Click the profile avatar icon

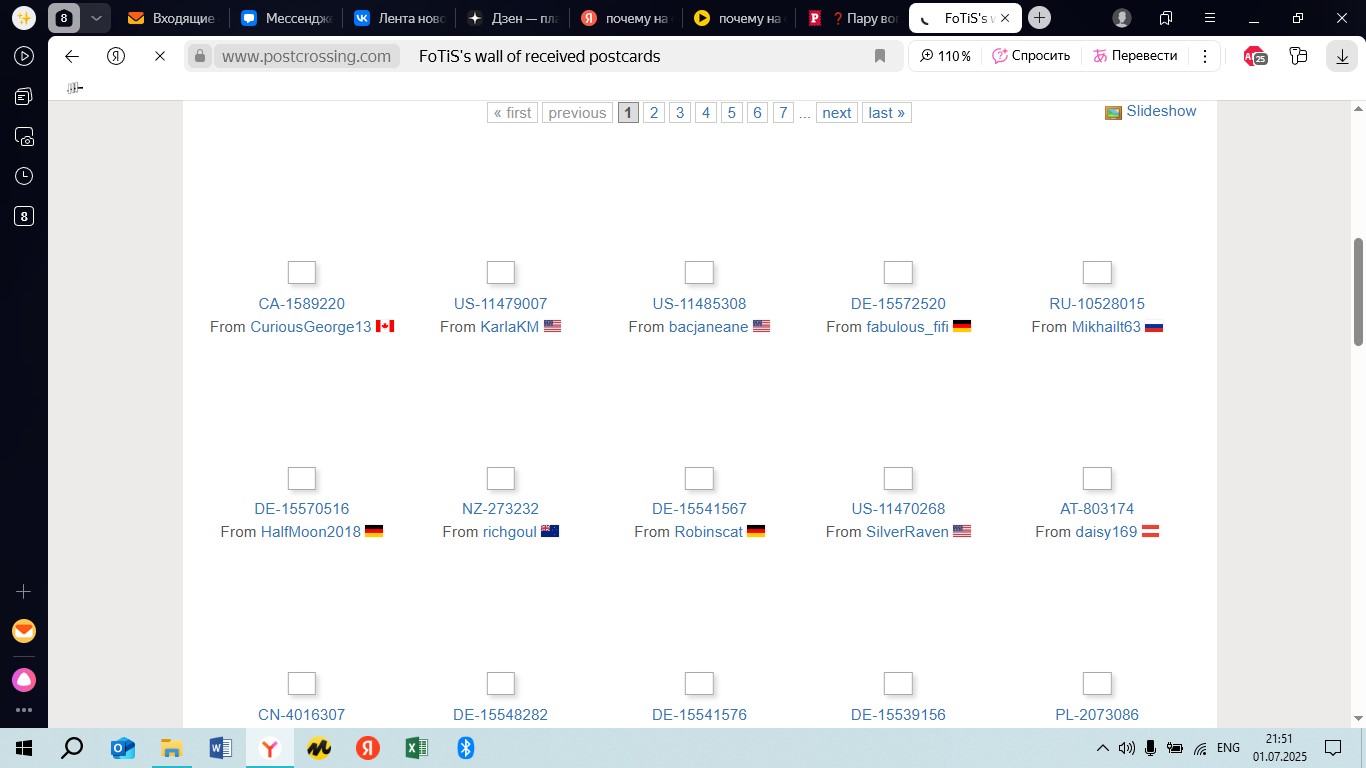[x=1122, y=18]
